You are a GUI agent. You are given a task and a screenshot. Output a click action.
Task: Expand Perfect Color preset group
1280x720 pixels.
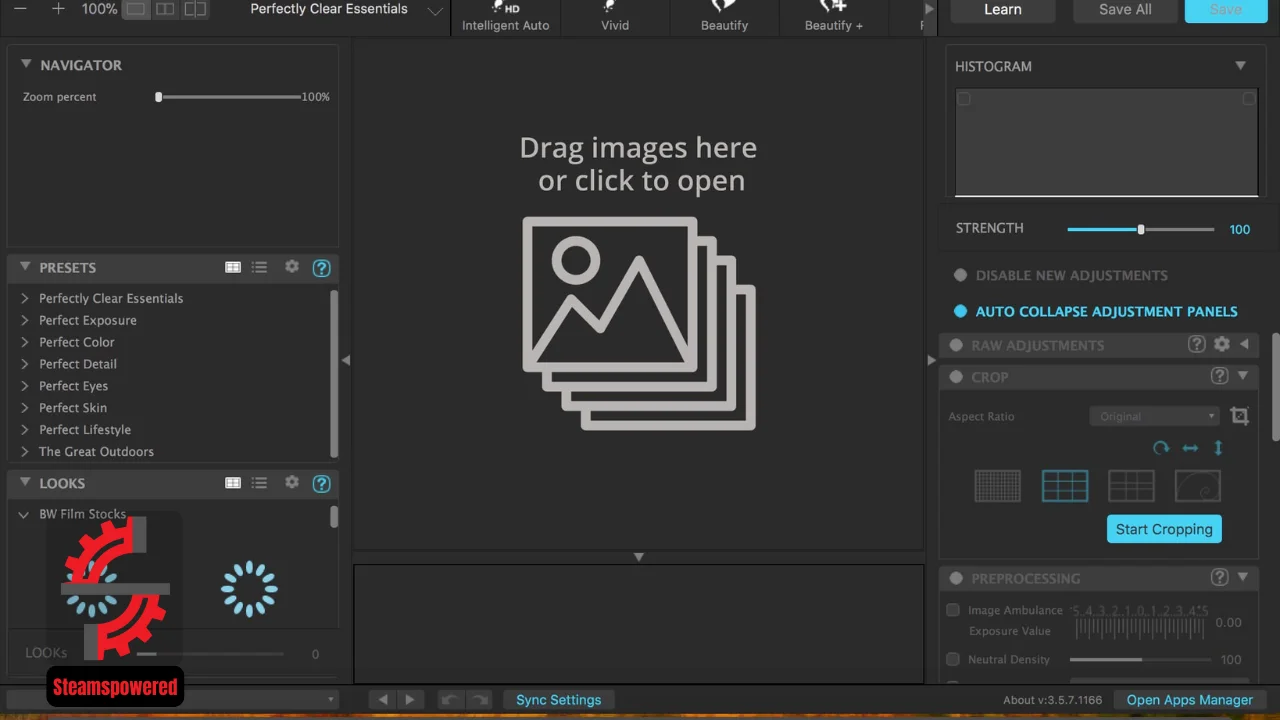(x=25, y=342)
